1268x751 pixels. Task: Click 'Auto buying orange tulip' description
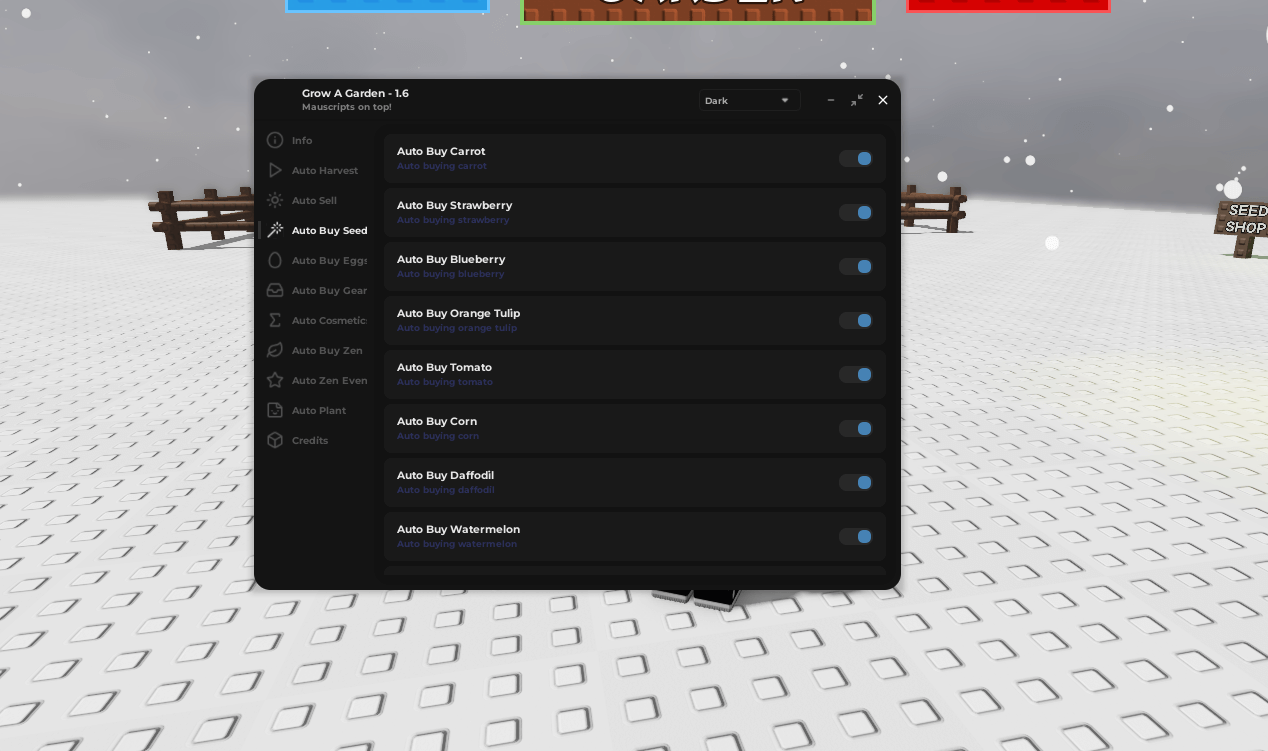(457, 328)
